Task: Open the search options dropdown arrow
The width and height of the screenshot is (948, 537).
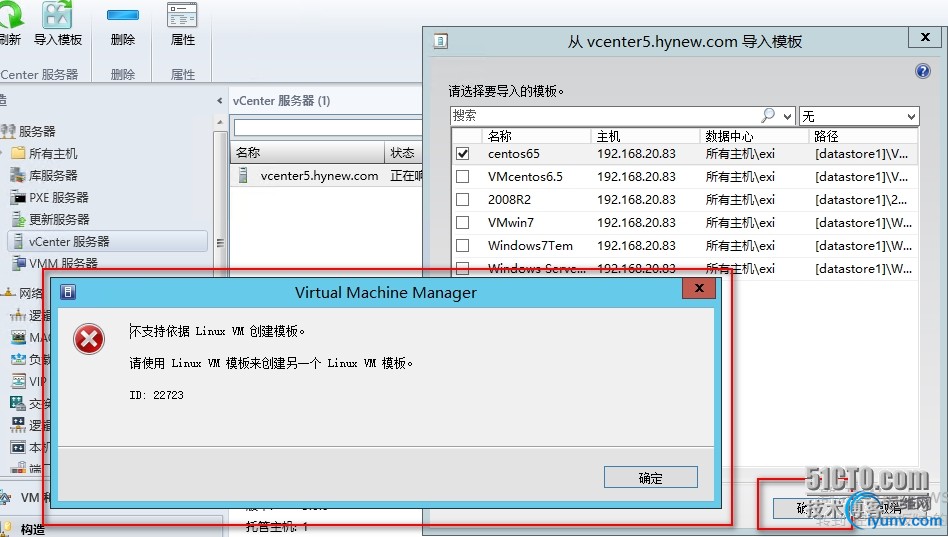Action: [x=787, y=116]
